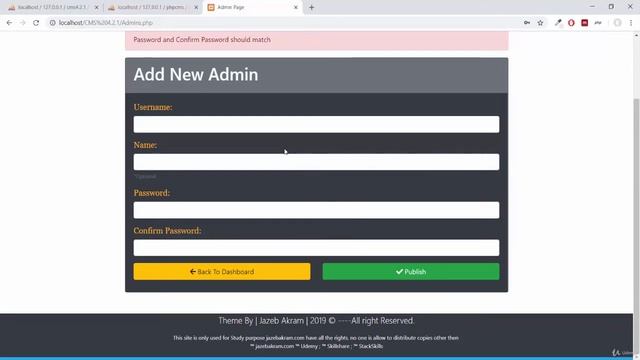Click the php extension icon
Image resolution: width=640 pixels, height=360 pixels.
[x=598, y=23]
